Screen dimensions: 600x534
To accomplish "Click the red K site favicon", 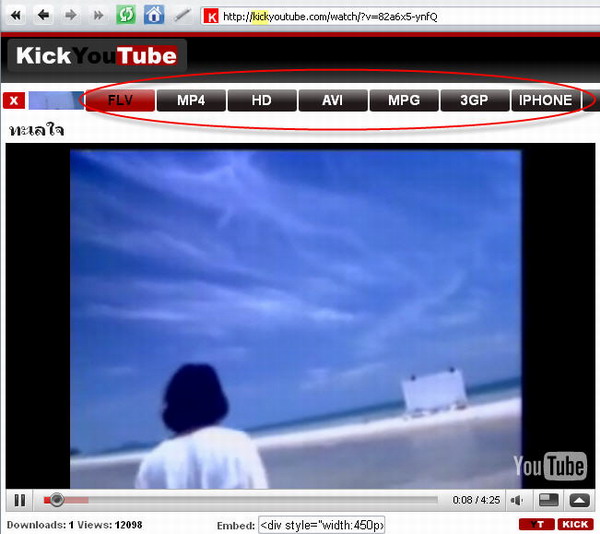I will (211, 16).
